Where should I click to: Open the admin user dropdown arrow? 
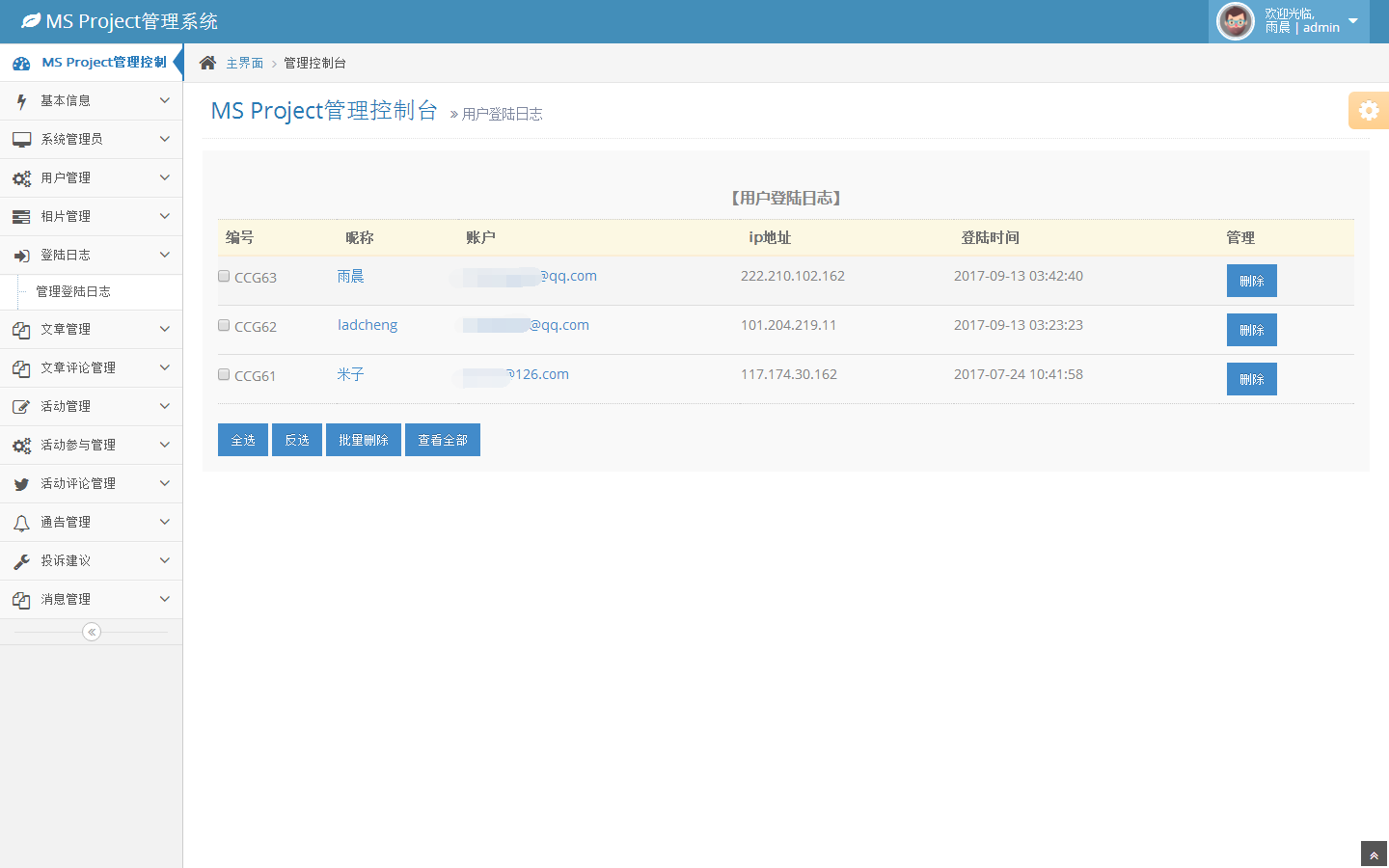point(1352,21)
